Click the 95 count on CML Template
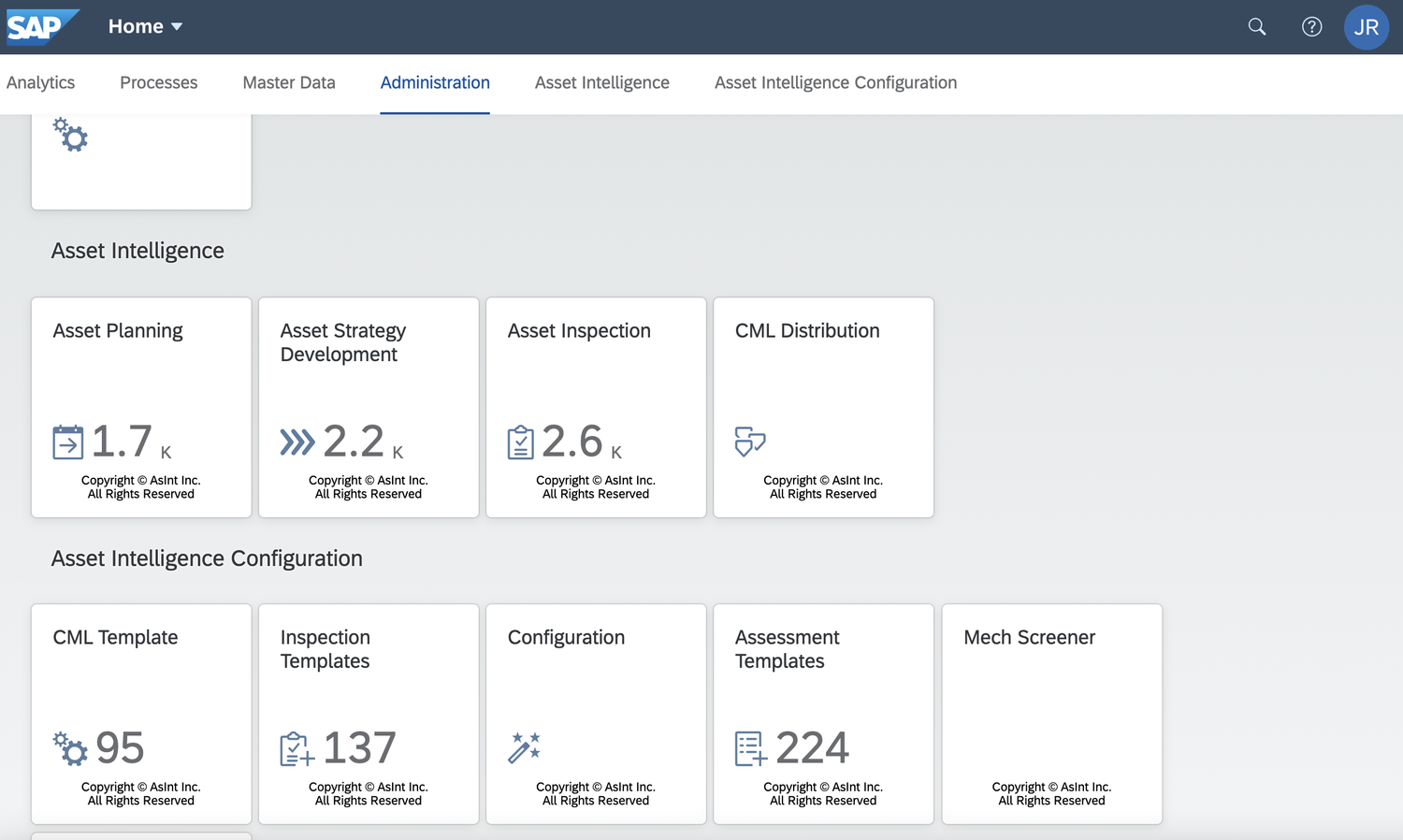This screenshot has height=840, width=1403. click(120, 748)
